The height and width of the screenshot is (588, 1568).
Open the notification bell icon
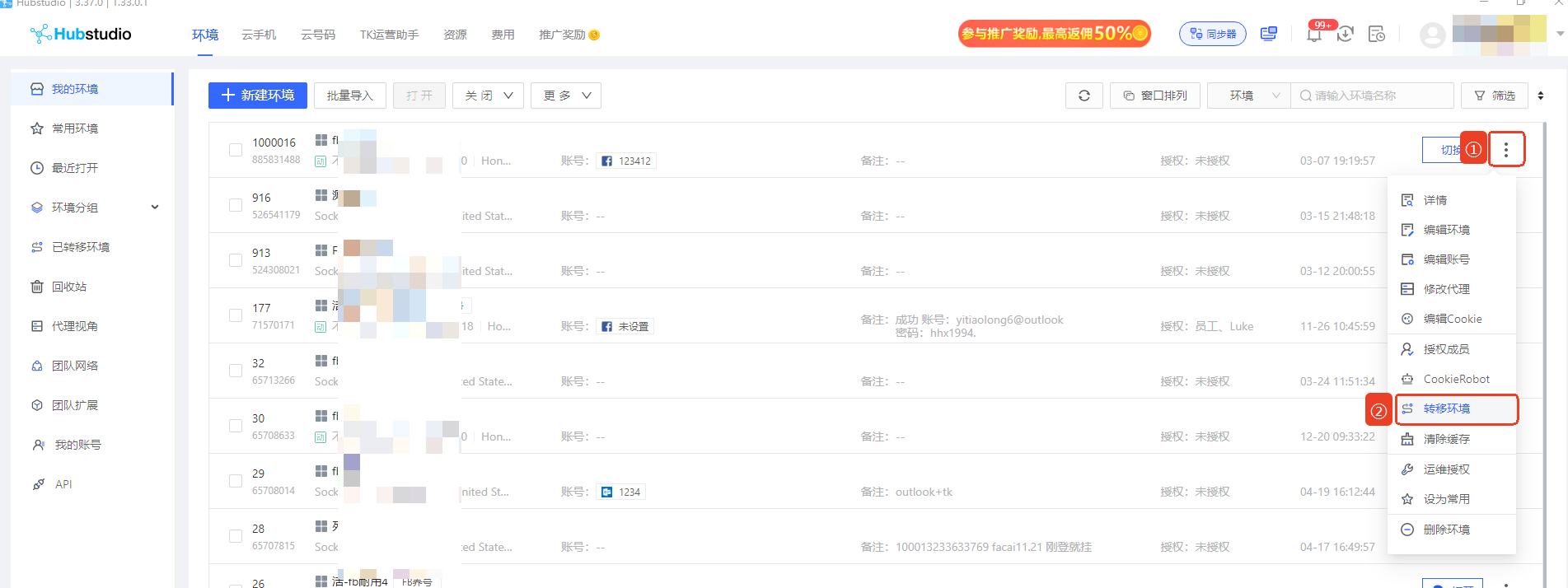click(x=1314, y=35)
